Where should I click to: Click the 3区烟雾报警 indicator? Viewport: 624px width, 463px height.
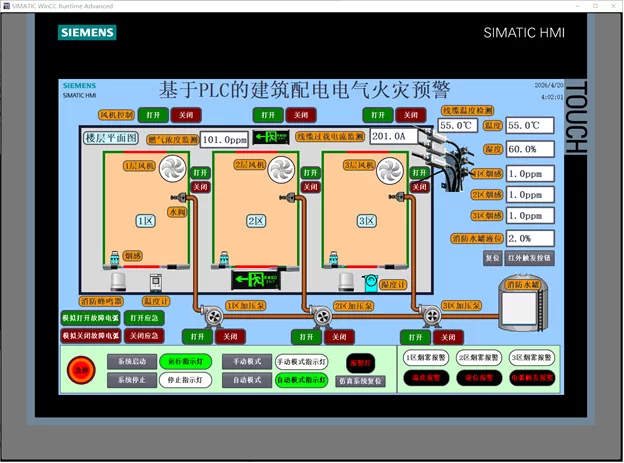pyautogui.click(x=532, y=358)
